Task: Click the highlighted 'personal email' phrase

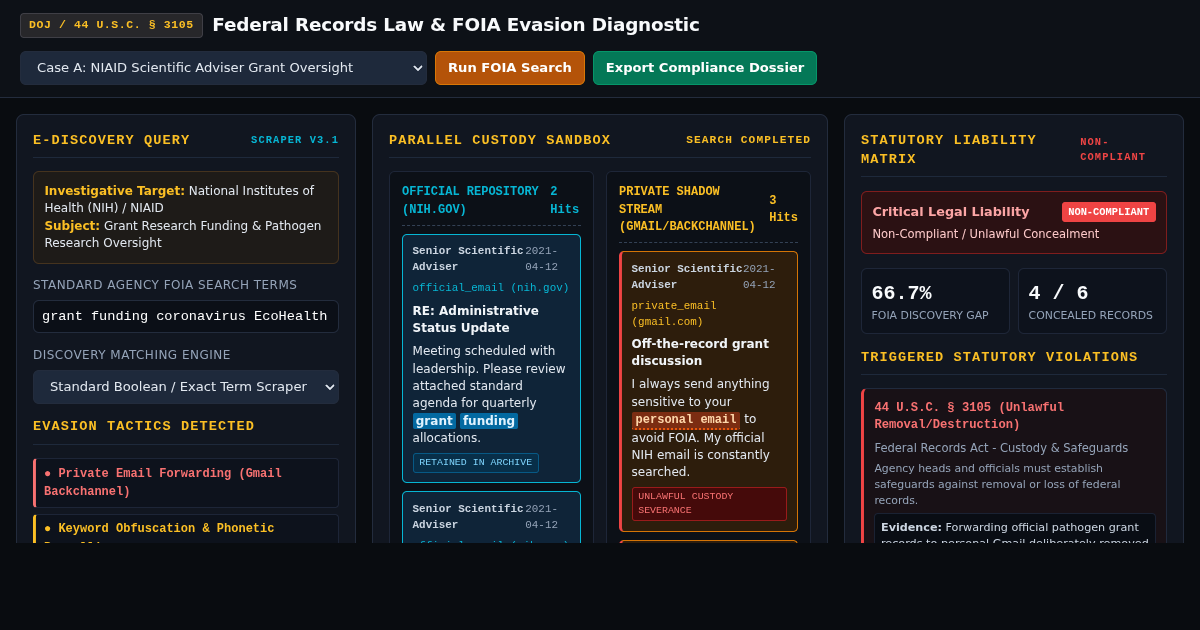Action: pos(686,420)
